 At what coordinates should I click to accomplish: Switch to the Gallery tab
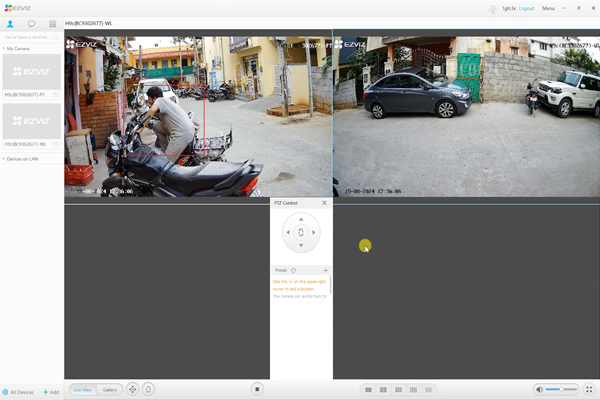(110, 389)
